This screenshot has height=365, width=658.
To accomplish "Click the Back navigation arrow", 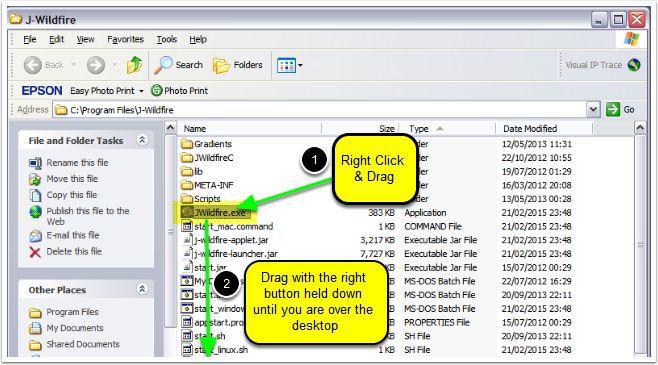I will pos(33,65).
